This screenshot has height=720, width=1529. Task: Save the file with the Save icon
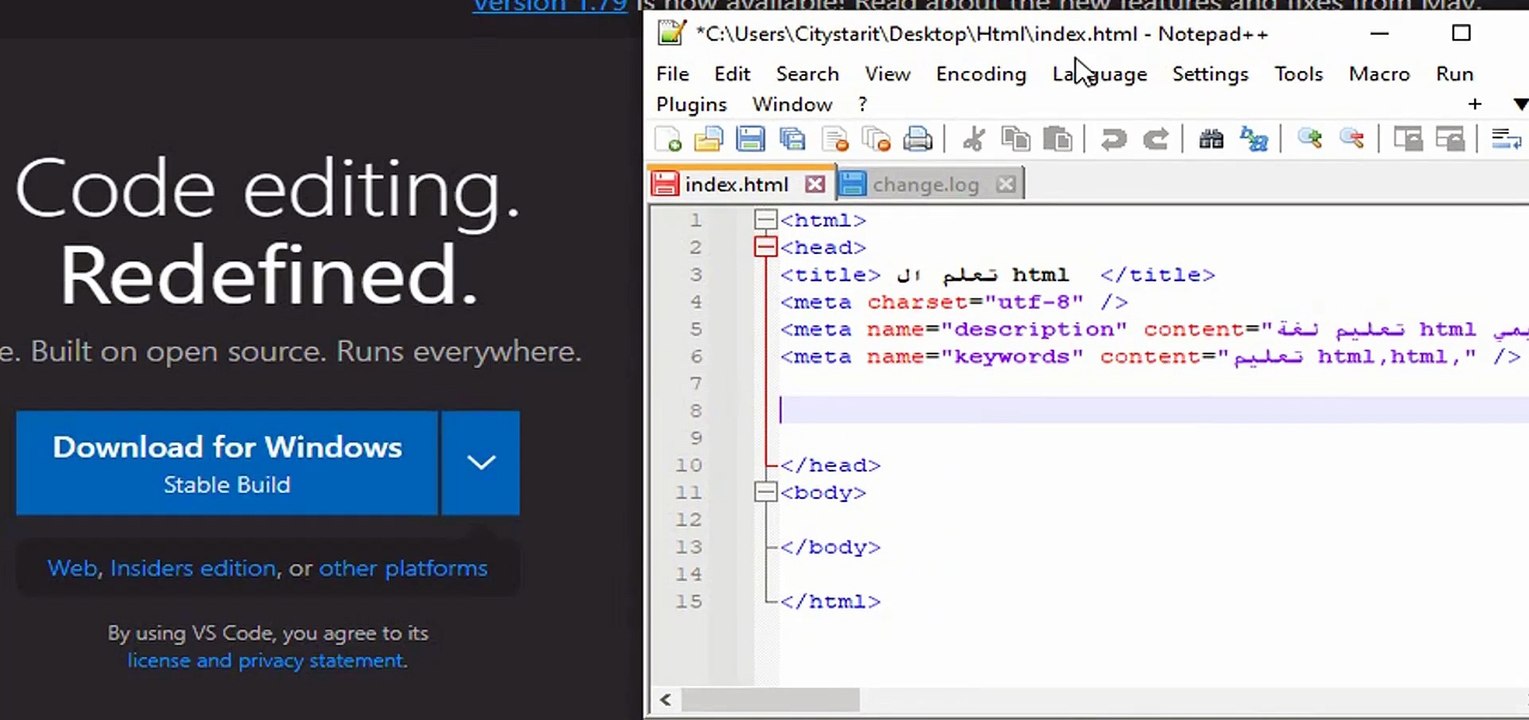(x=750, y=139)
